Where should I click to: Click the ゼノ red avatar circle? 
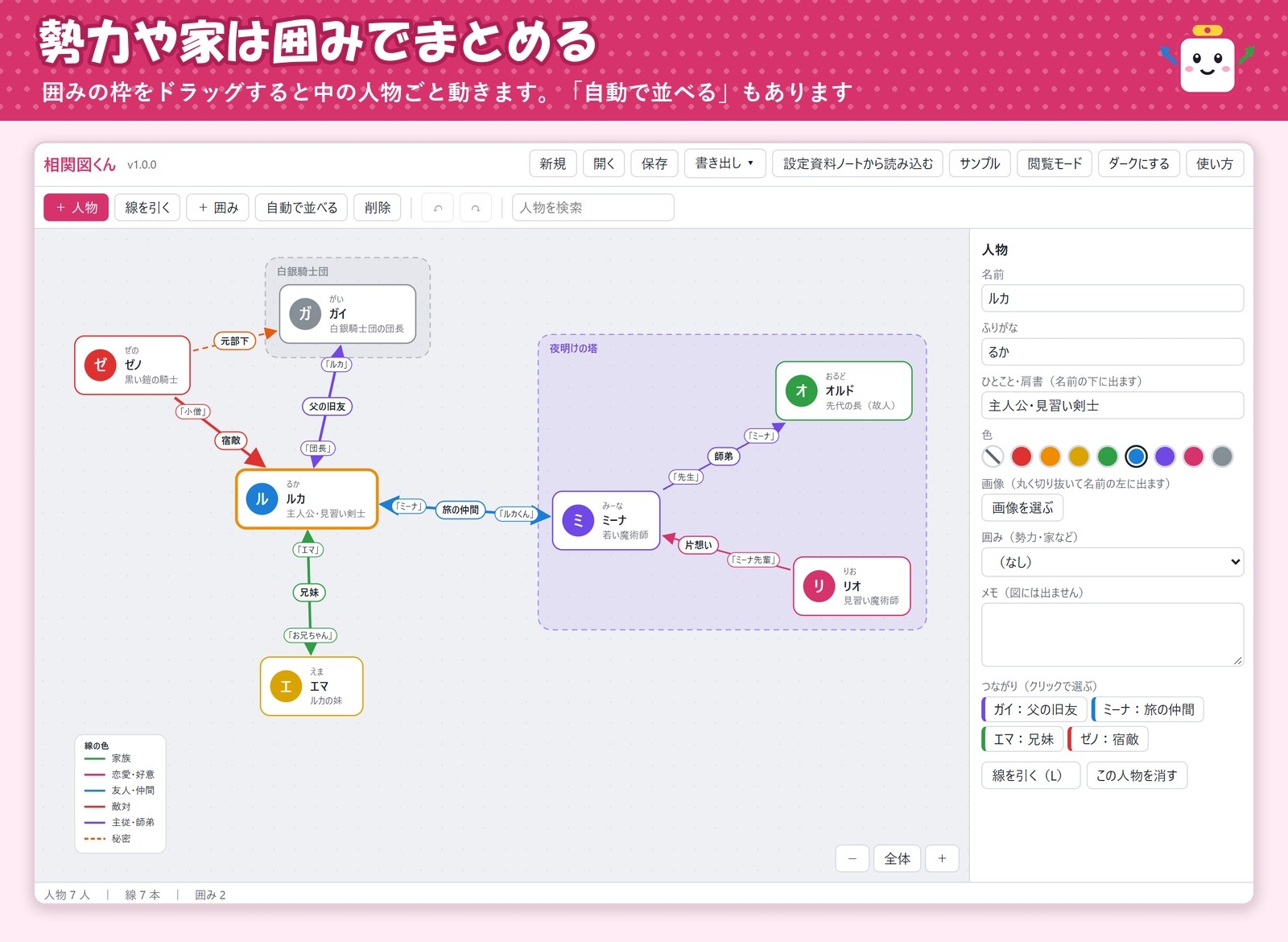pos(101,365)
